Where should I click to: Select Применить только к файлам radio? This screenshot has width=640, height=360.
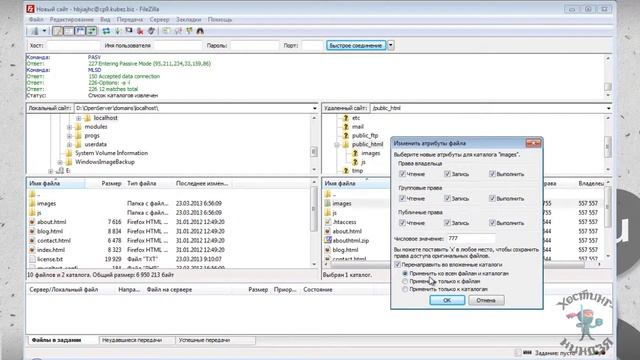point(405,281)
